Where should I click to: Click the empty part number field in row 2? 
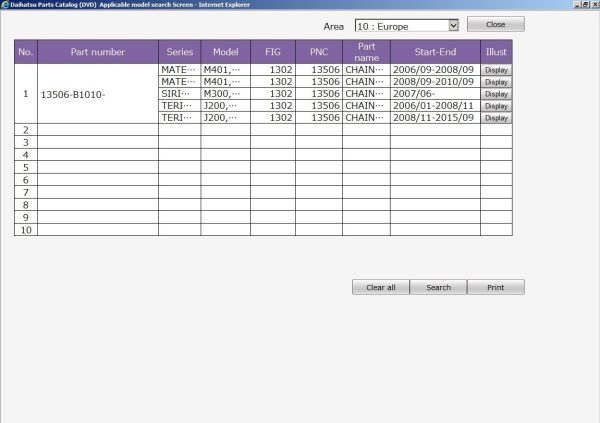(98, 130)
